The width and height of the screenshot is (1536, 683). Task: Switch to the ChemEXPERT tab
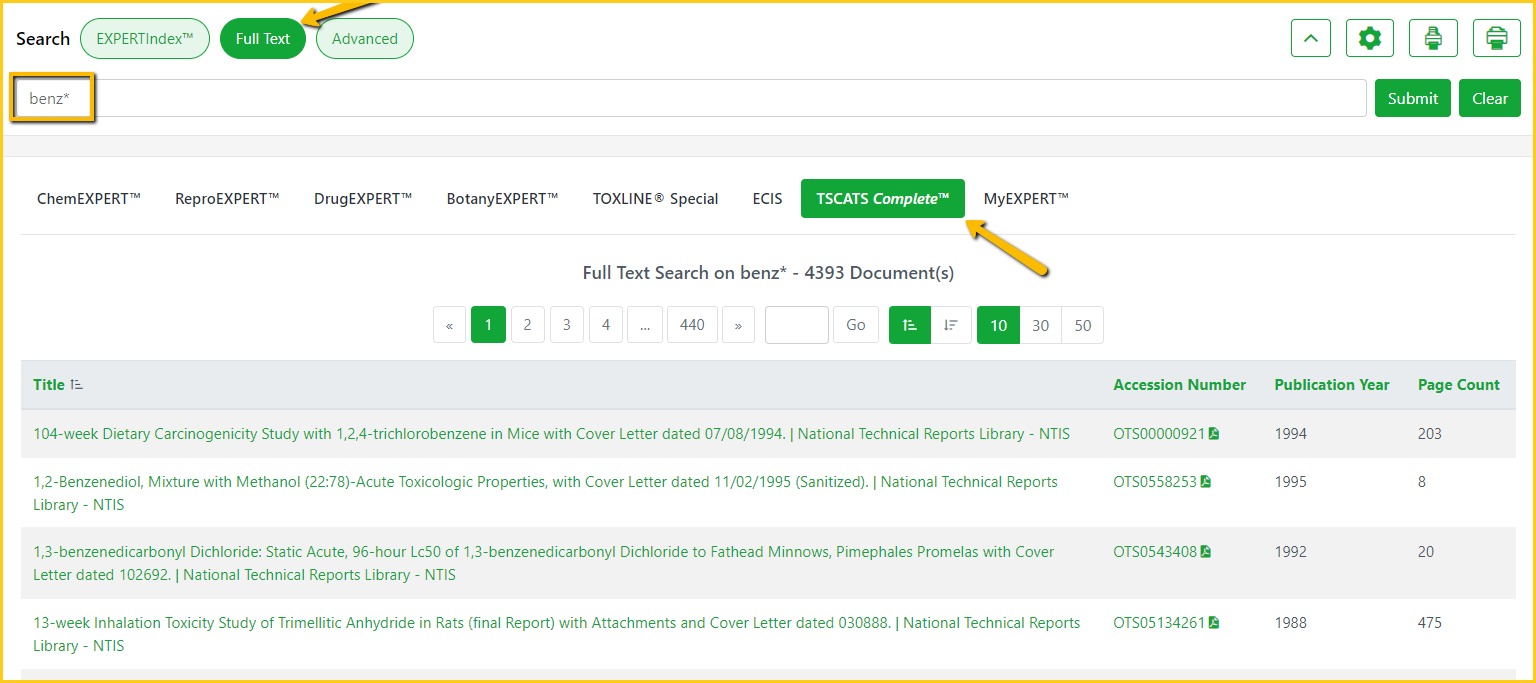click(89, 199)
